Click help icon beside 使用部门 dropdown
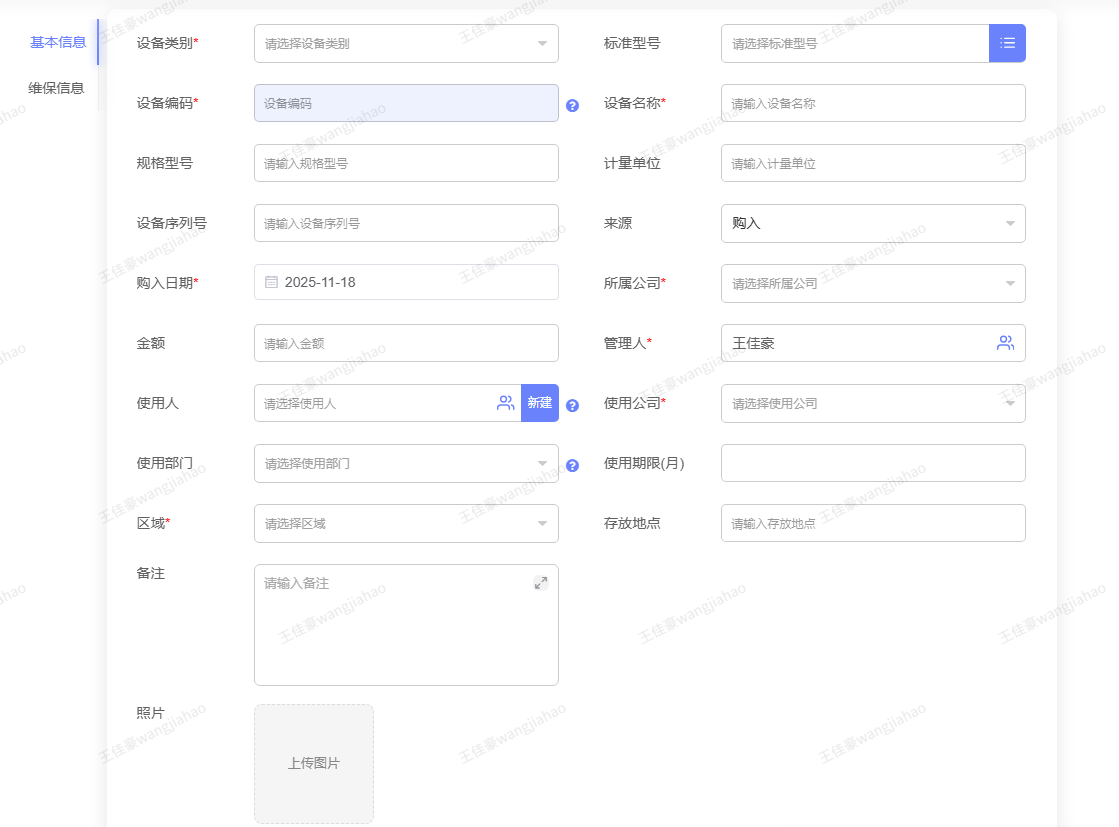 [x=572, y=465]
